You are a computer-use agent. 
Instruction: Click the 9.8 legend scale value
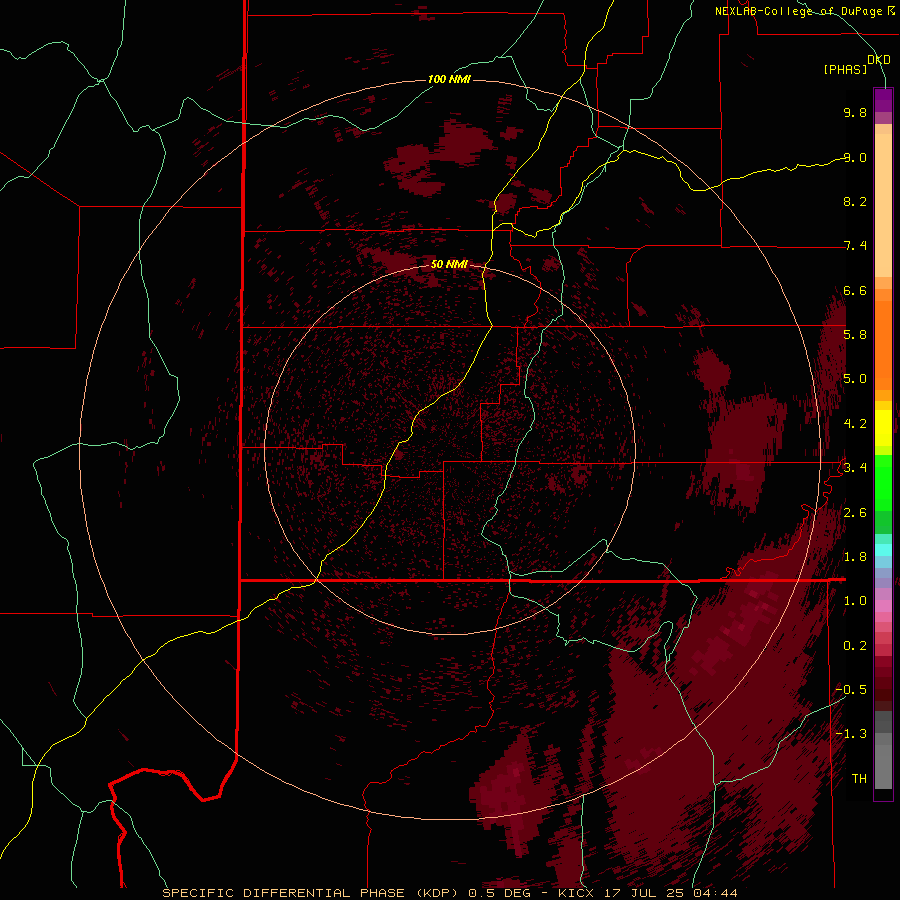click(x=855, y=112)
